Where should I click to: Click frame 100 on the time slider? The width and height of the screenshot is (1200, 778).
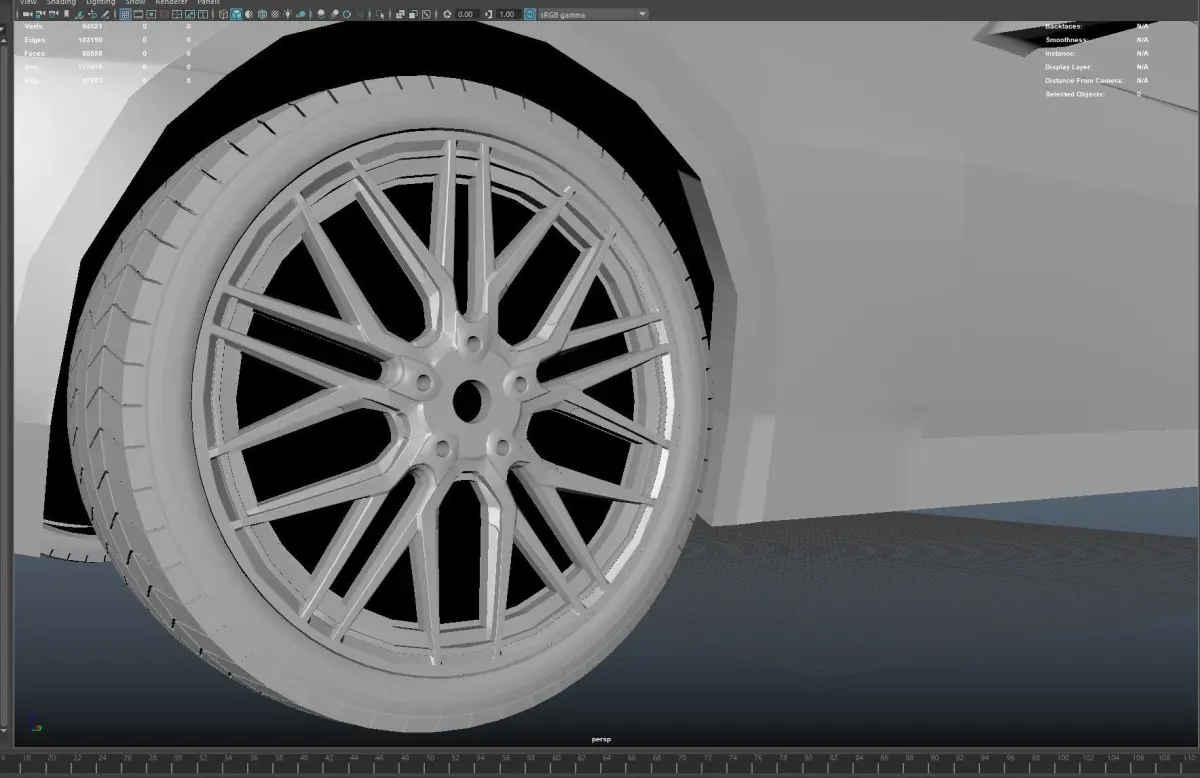(x=1063, y=758)
